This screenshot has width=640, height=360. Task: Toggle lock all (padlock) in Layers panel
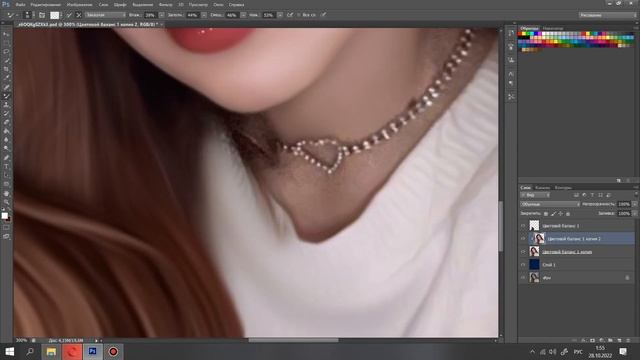click(x=568, y=213)
